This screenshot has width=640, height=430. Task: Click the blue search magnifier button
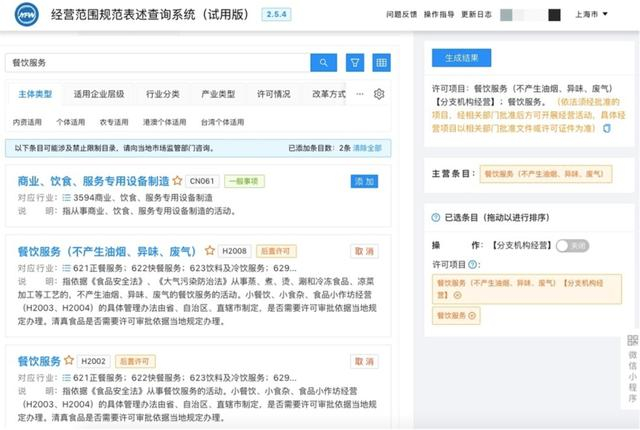(323, 63)
